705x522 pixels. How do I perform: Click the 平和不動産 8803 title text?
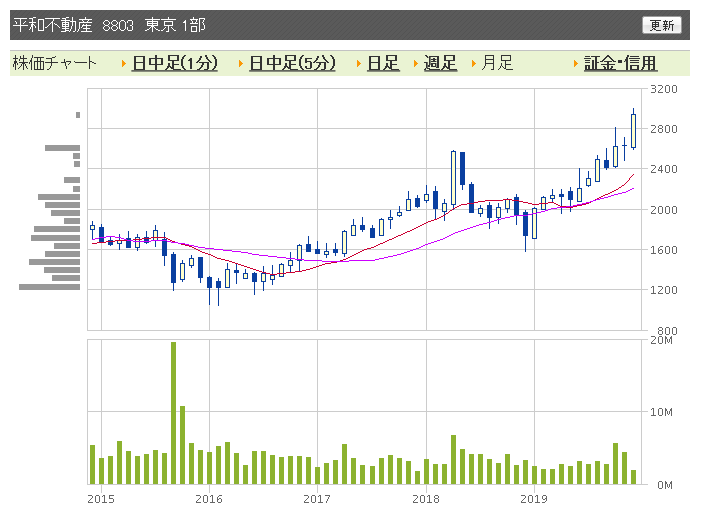(73, 25)
